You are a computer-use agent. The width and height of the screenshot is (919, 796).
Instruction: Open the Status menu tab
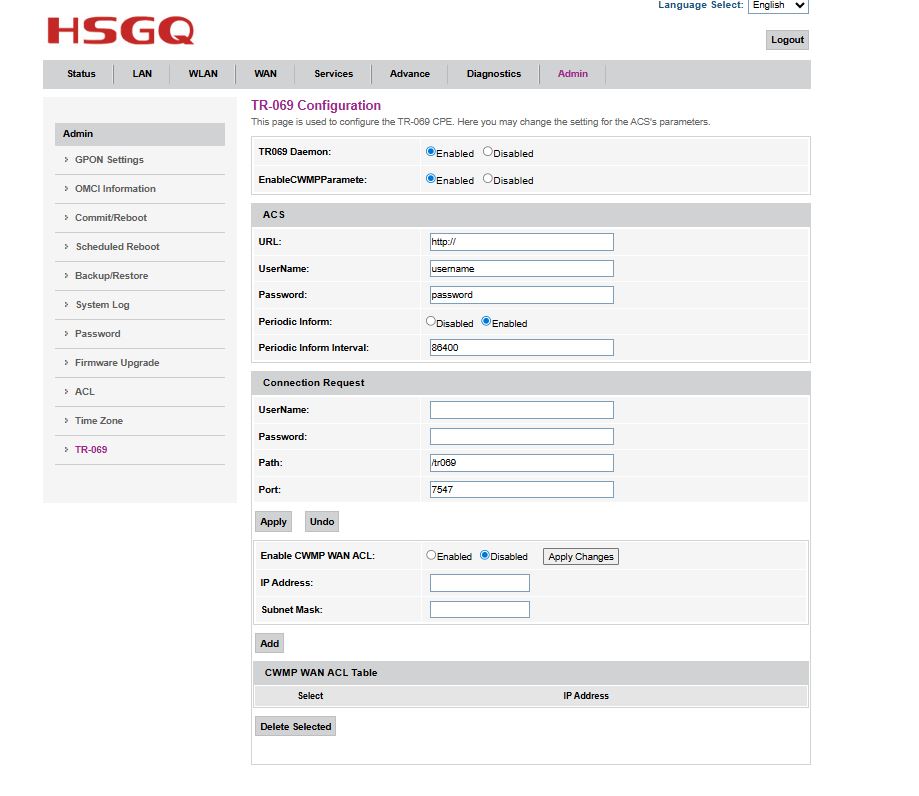[x=81, y=74]
